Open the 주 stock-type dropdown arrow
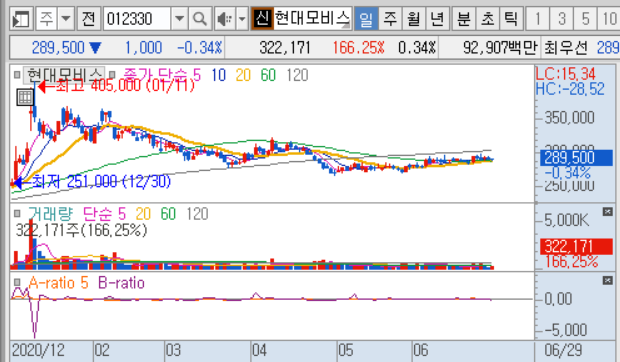620x362 pixels. (66, 18)
